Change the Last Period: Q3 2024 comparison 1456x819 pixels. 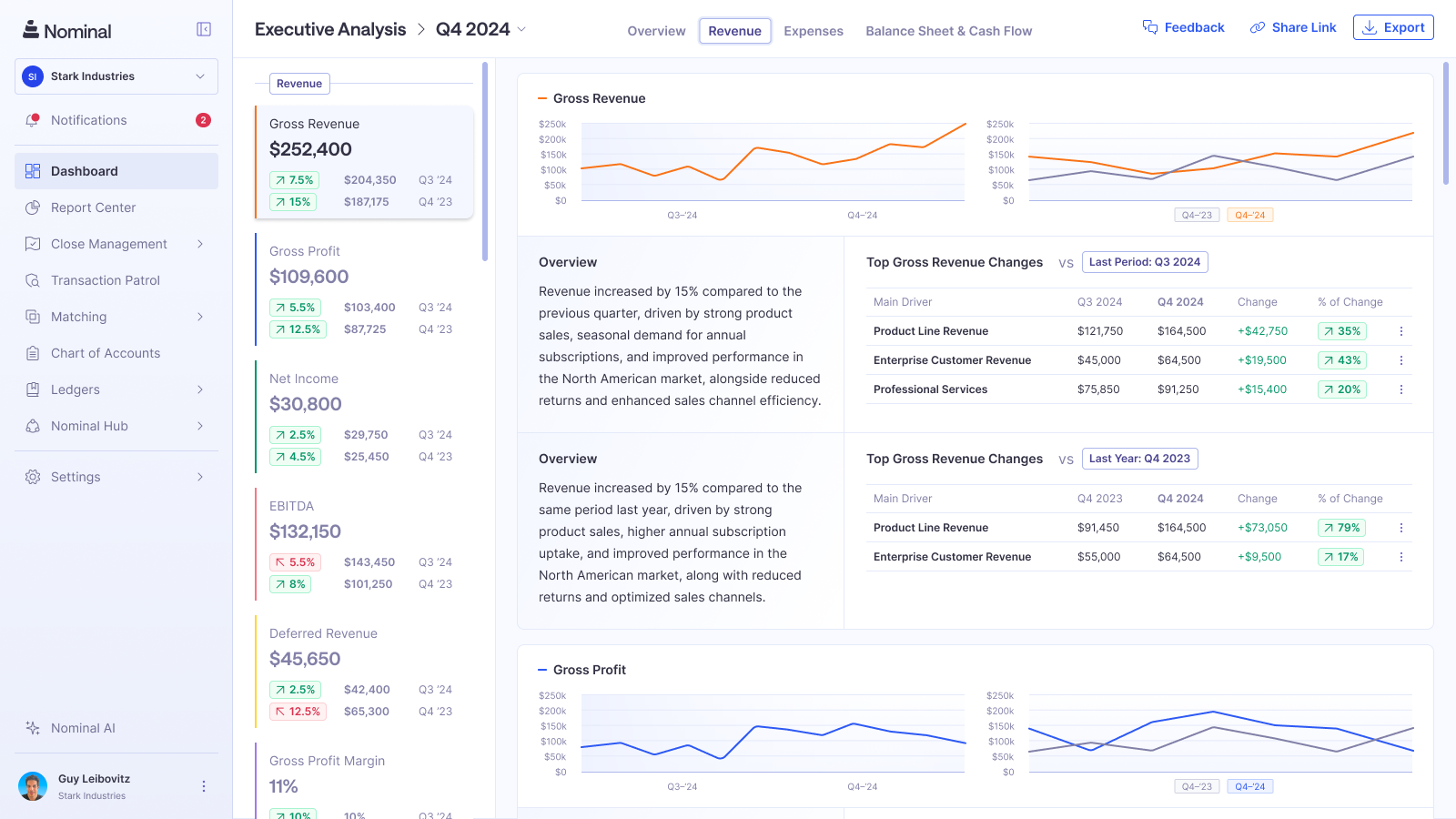click(x=1144, y=261)
